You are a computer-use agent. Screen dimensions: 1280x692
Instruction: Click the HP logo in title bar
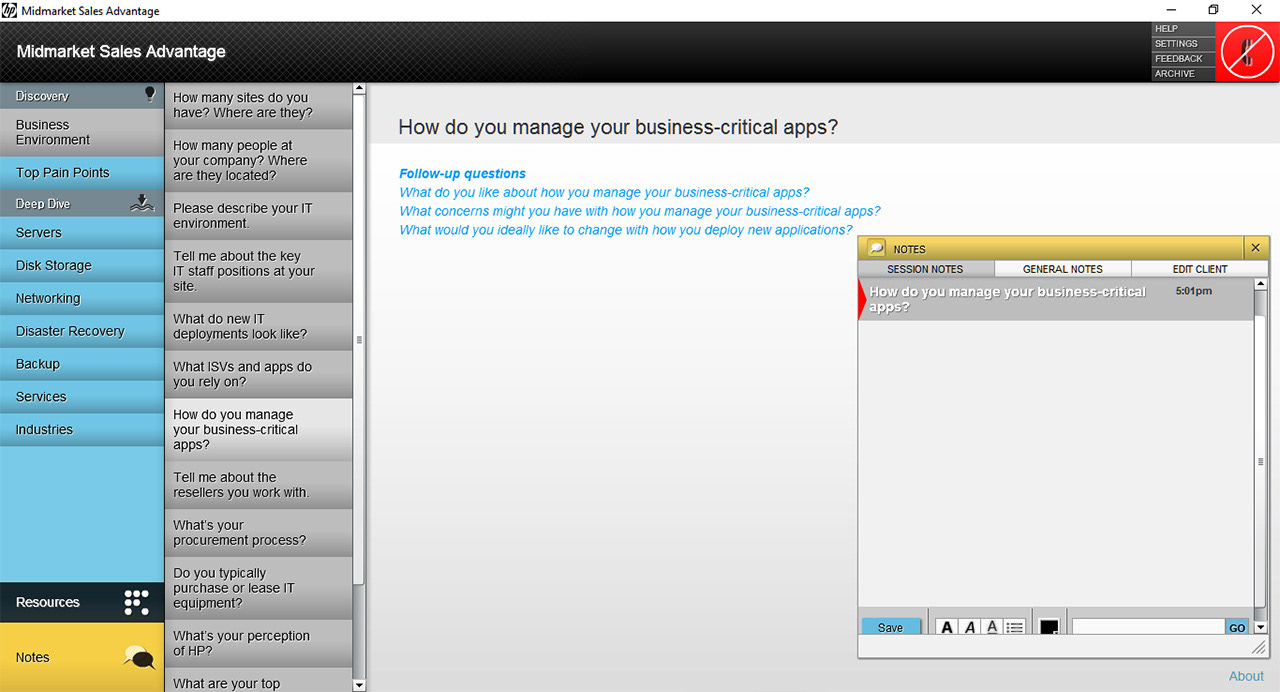click(x=9, y=11)
